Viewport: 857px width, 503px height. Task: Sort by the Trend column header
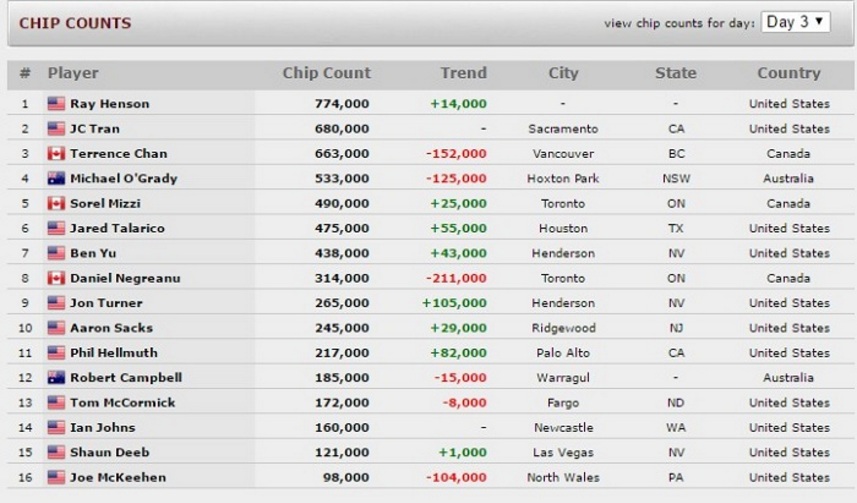pyautogui.click(x=463, y=73)
